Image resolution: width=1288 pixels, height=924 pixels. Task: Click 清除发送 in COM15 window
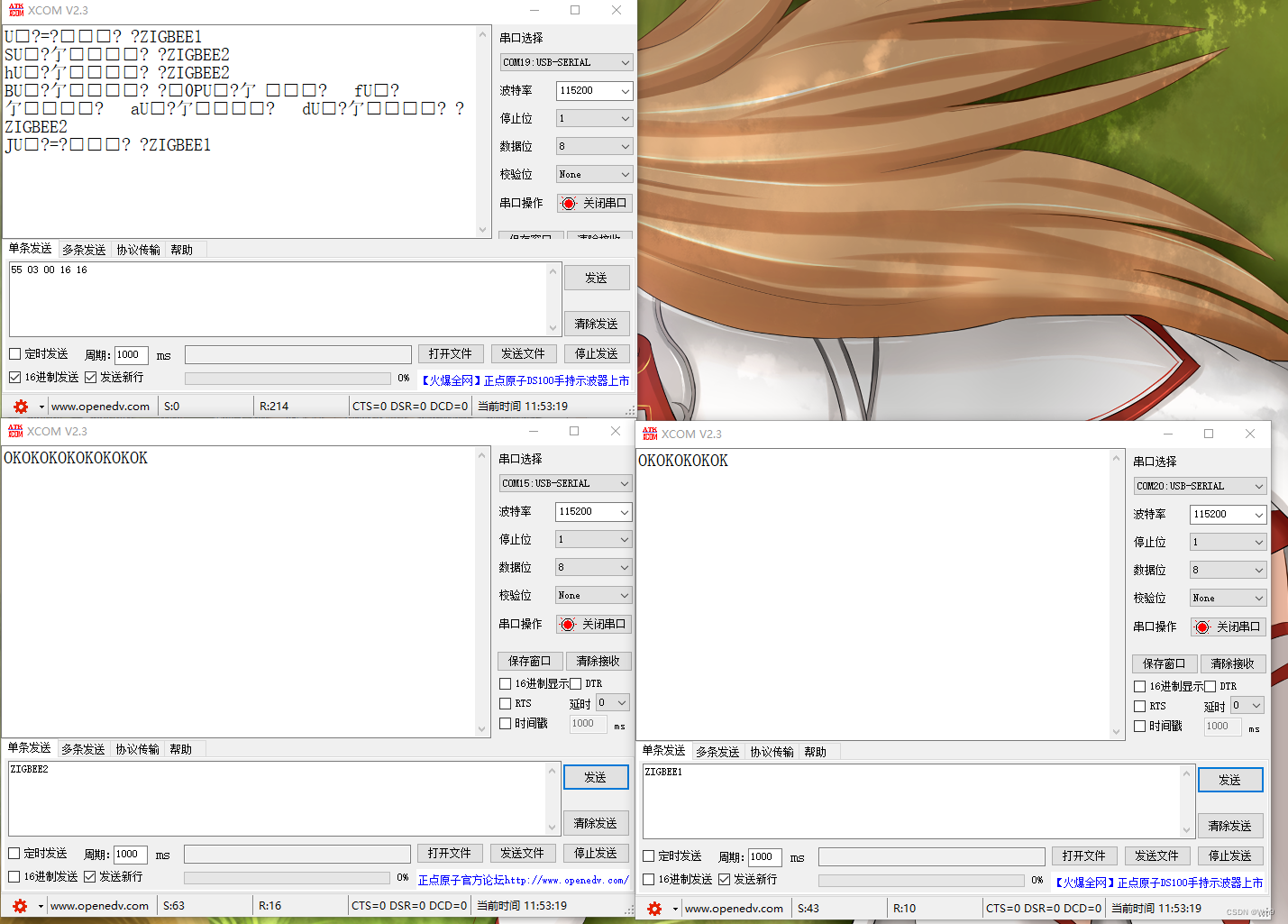click(596, 823)
